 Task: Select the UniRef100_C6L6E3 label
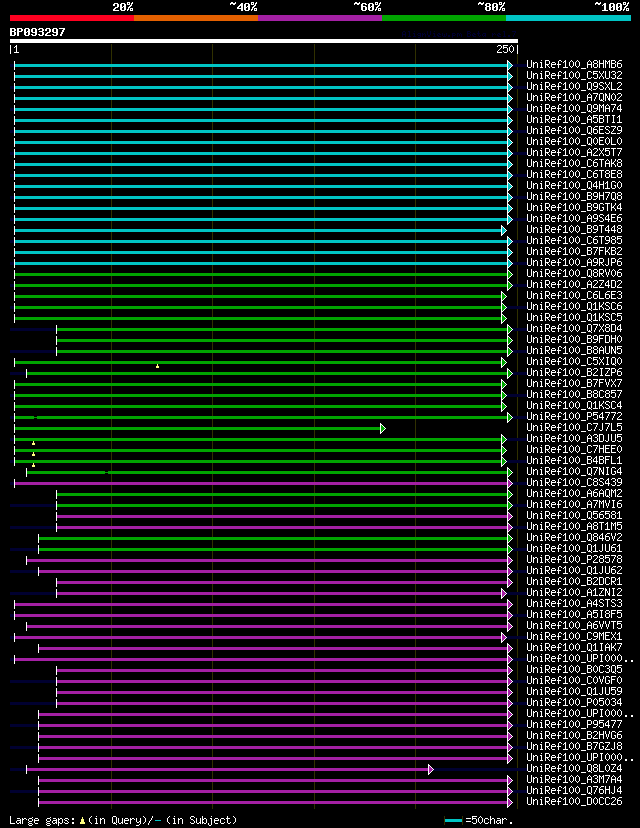tap(574, 295)
